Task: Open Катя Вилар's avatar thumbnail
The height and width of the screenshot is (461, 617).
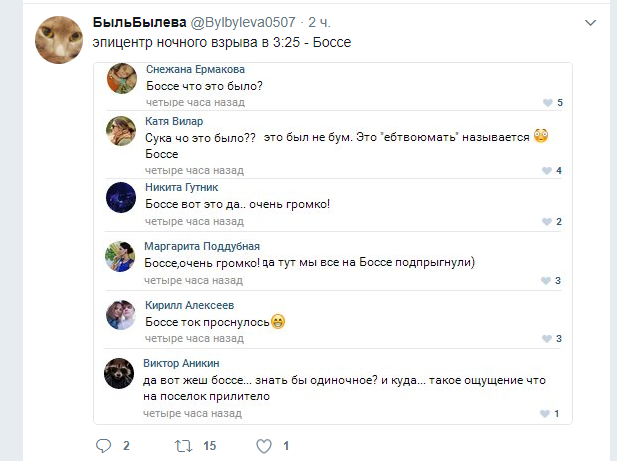Action: pyautogui.click(x=121, y=130)
